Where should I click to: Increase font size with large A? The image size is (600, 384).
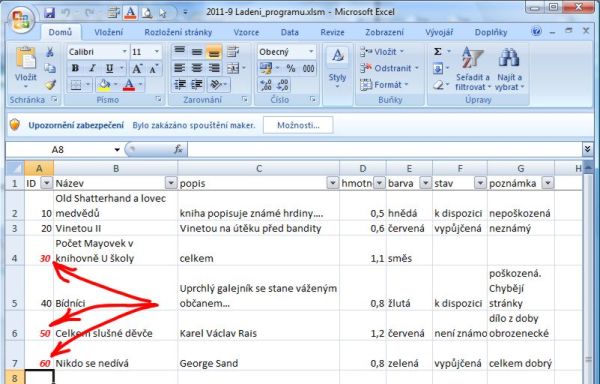(137, 68)
